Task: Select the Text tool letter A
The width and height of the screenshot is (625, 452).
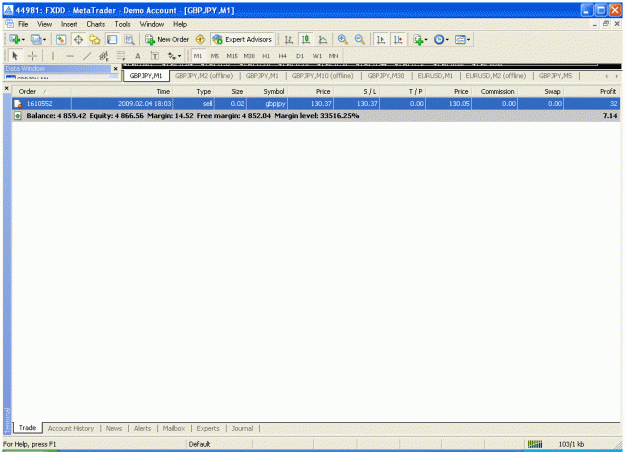Action: click(x=138, y=56)
